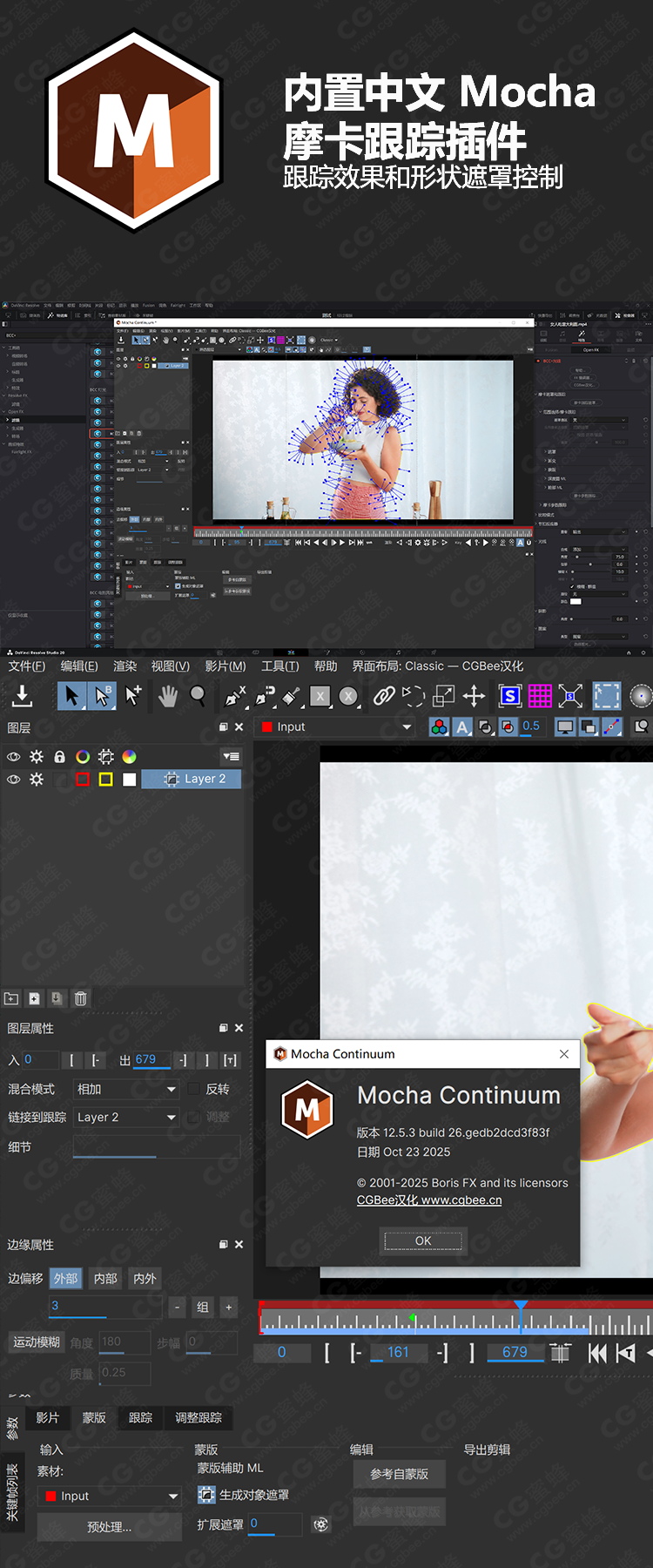Select the scale selection tool
The height and width of the screenshot is (1568, 653).
click(x=444, y=695)
